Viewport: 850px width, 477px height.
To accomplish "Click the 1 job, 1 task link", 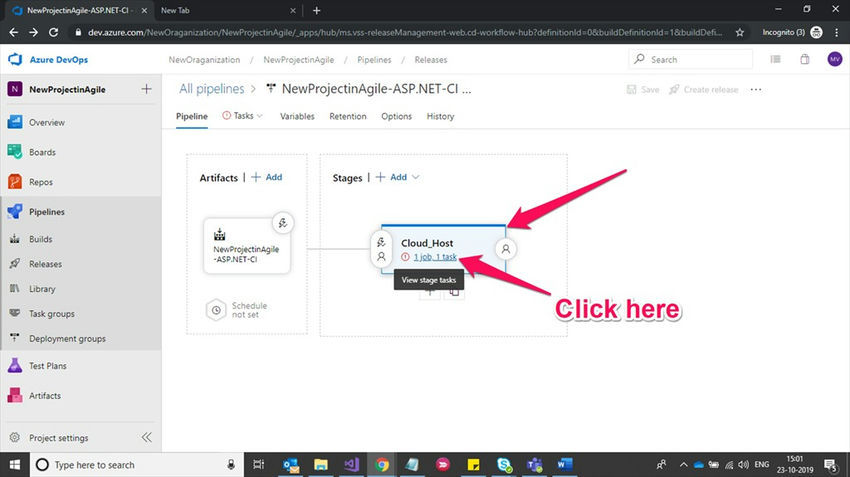I will (x=435, y=257).
